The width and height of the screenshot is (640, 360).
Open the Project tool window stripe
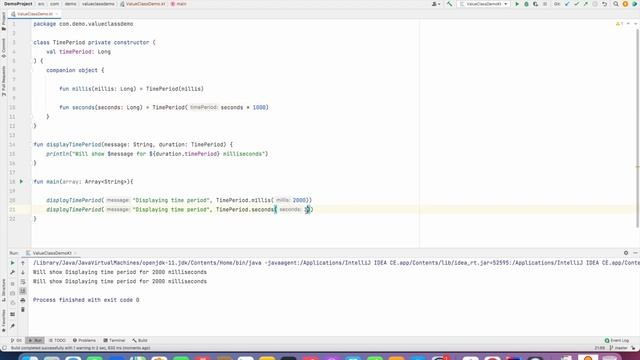tap(4, 21)
